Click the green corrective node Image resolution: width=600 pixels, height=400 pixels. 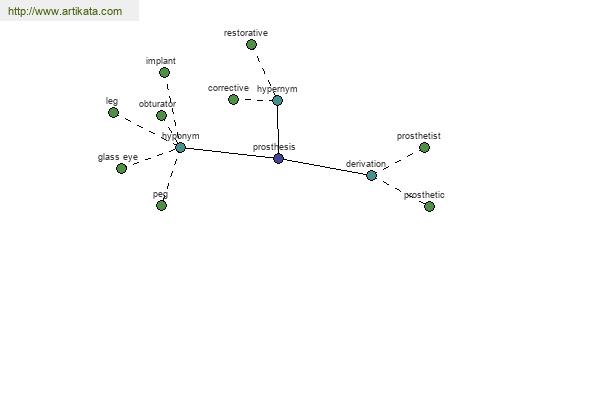coord(233,100)
